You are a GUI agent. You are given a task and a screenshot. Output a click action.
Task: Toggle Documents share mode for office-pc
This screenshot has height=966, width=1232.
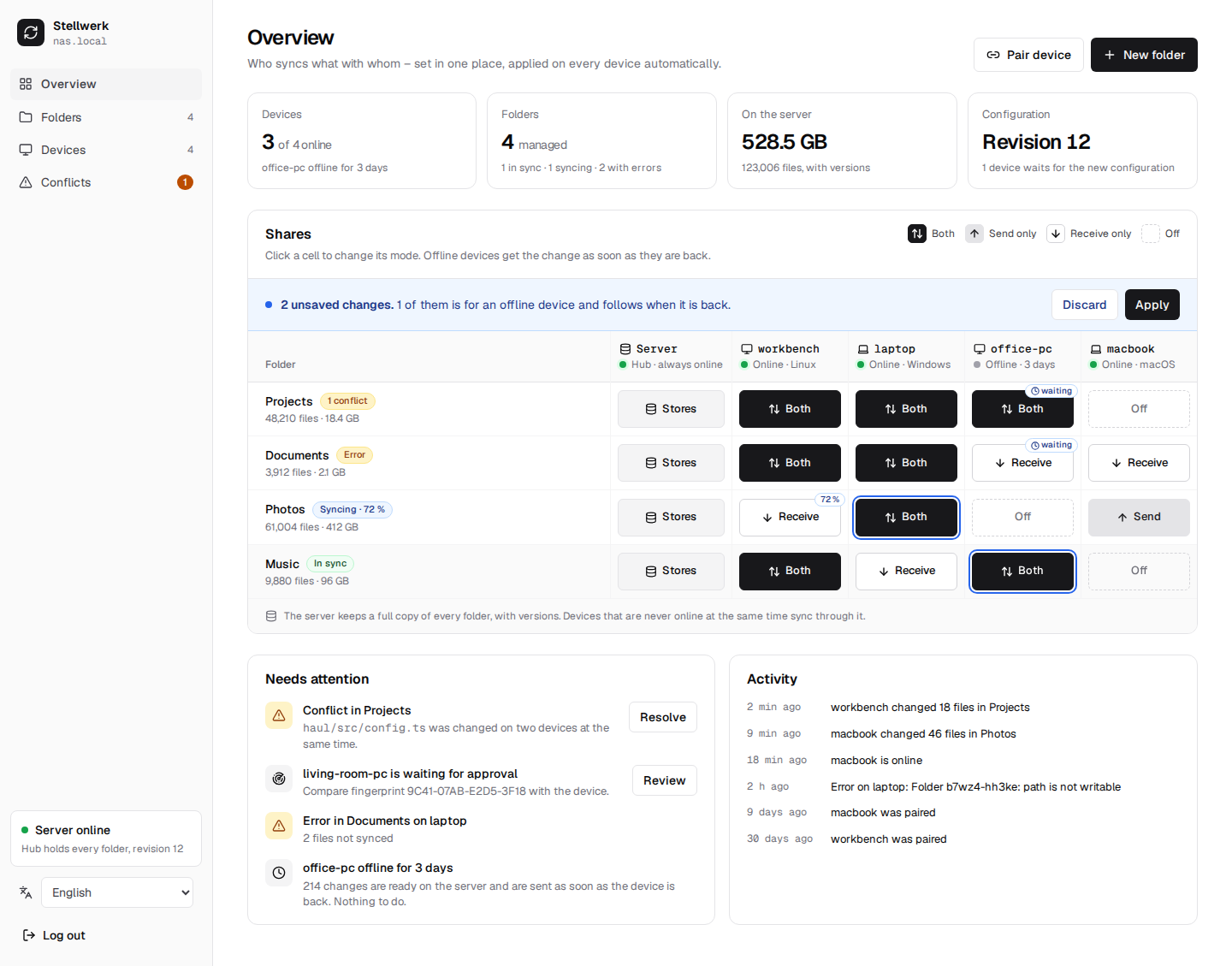pyautogui.click(x=1022, y=463)
